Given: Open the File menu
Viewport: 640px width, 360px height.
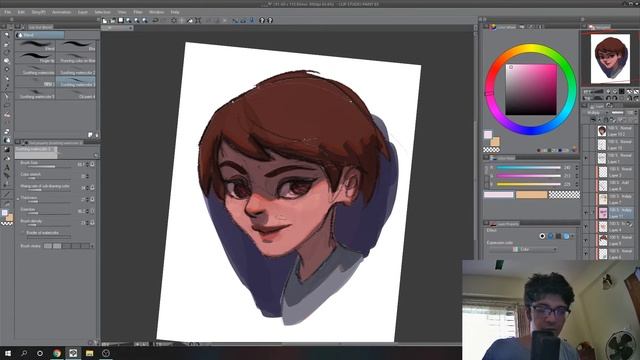Looking at the screenshot, I should (7, 12).
